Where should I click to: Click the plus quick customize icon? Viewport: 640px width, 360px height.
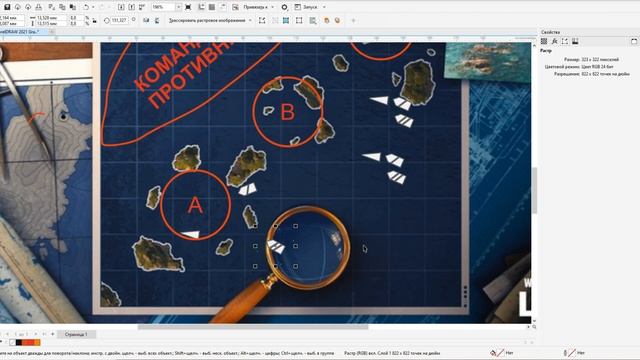click(x=353, y=20)
